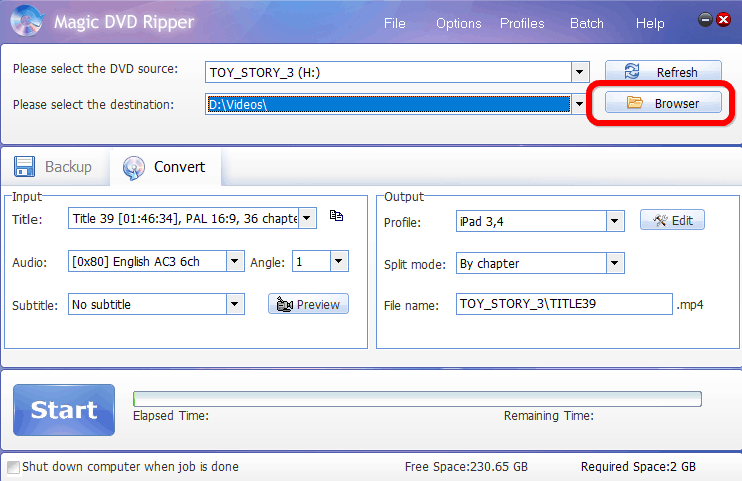Open the Options menu
The image size is (742, 481).
(x=459, y=23)
